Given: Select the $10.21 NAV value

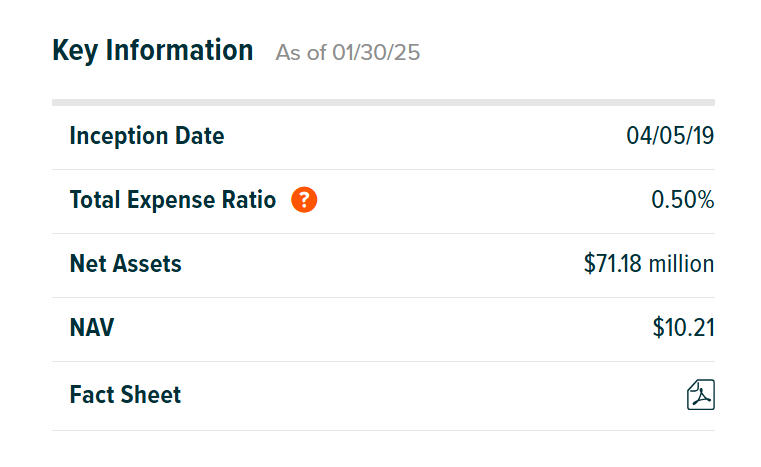Looking at the screenshot, I should (x=683, y=327).
